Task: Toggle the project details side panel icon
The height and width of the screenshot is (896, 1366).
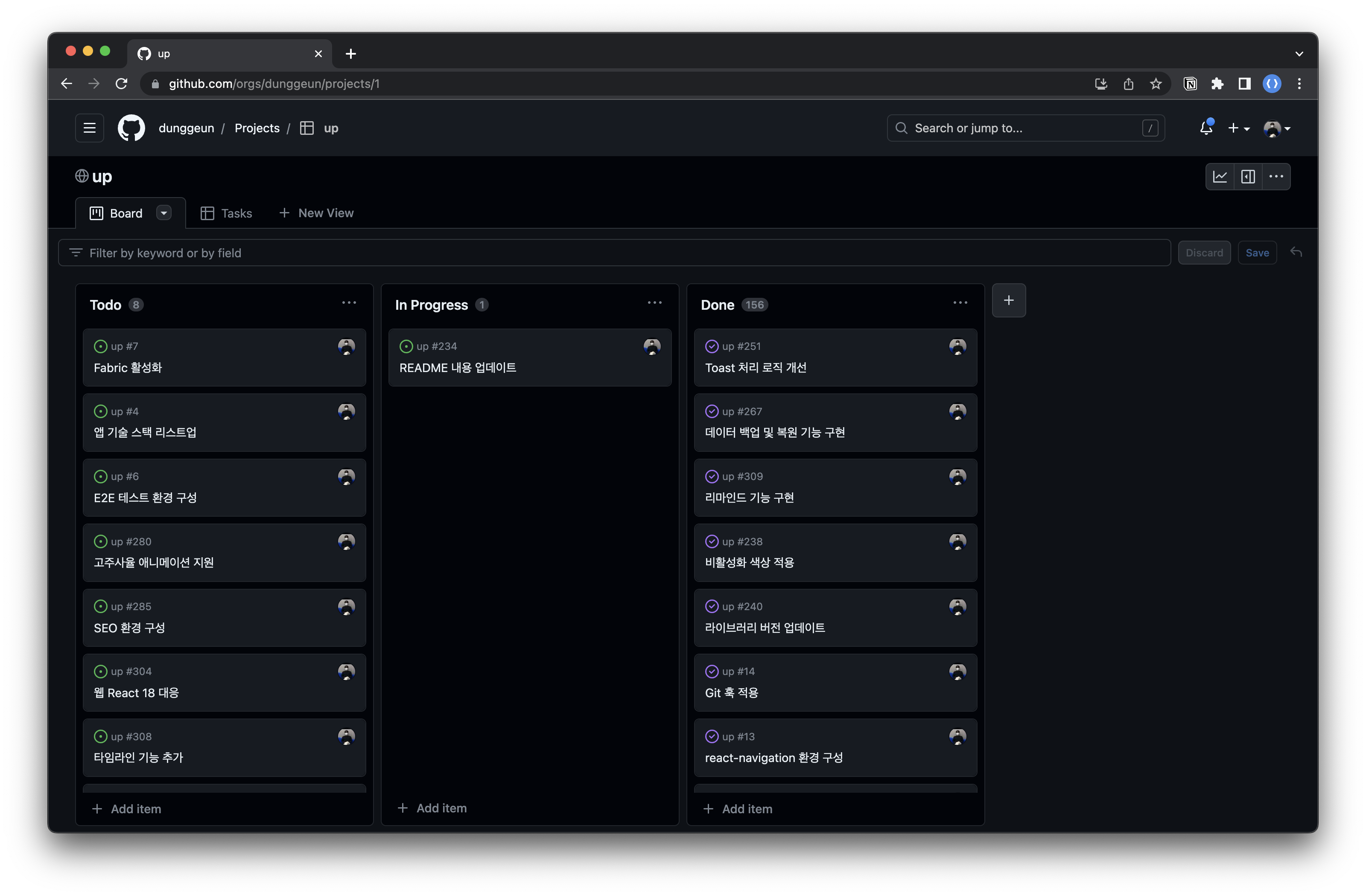Action: [1248, 177]
